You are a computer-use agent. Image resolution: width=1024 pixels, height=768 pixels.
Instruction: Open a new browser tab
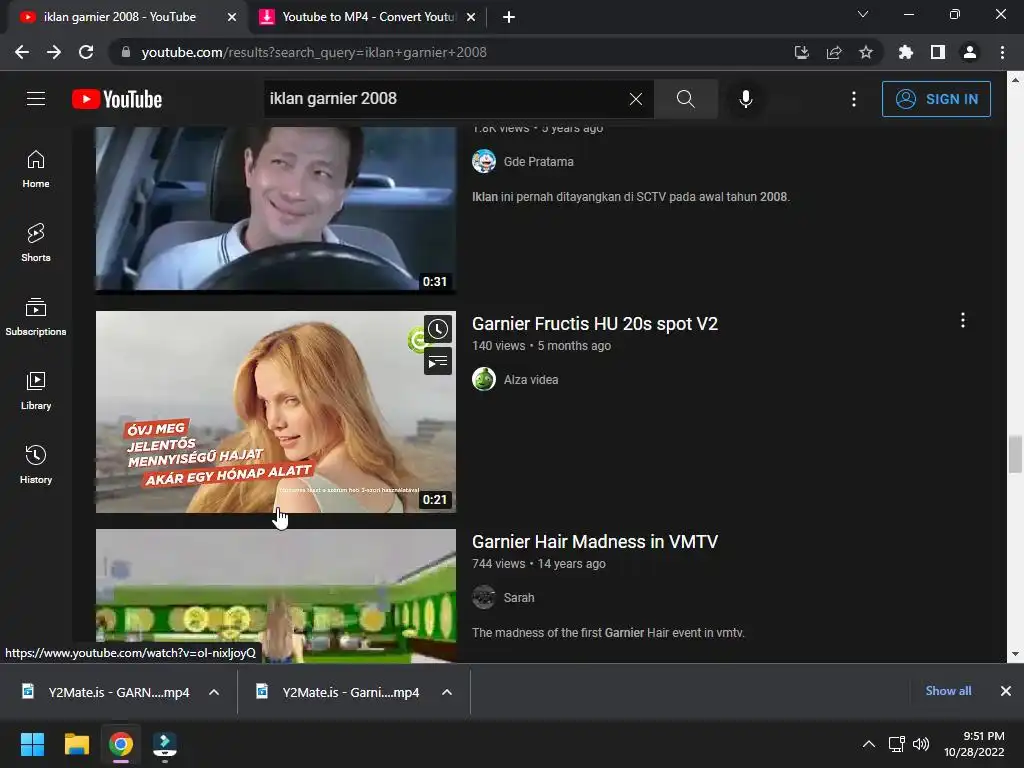click(509, 17)
